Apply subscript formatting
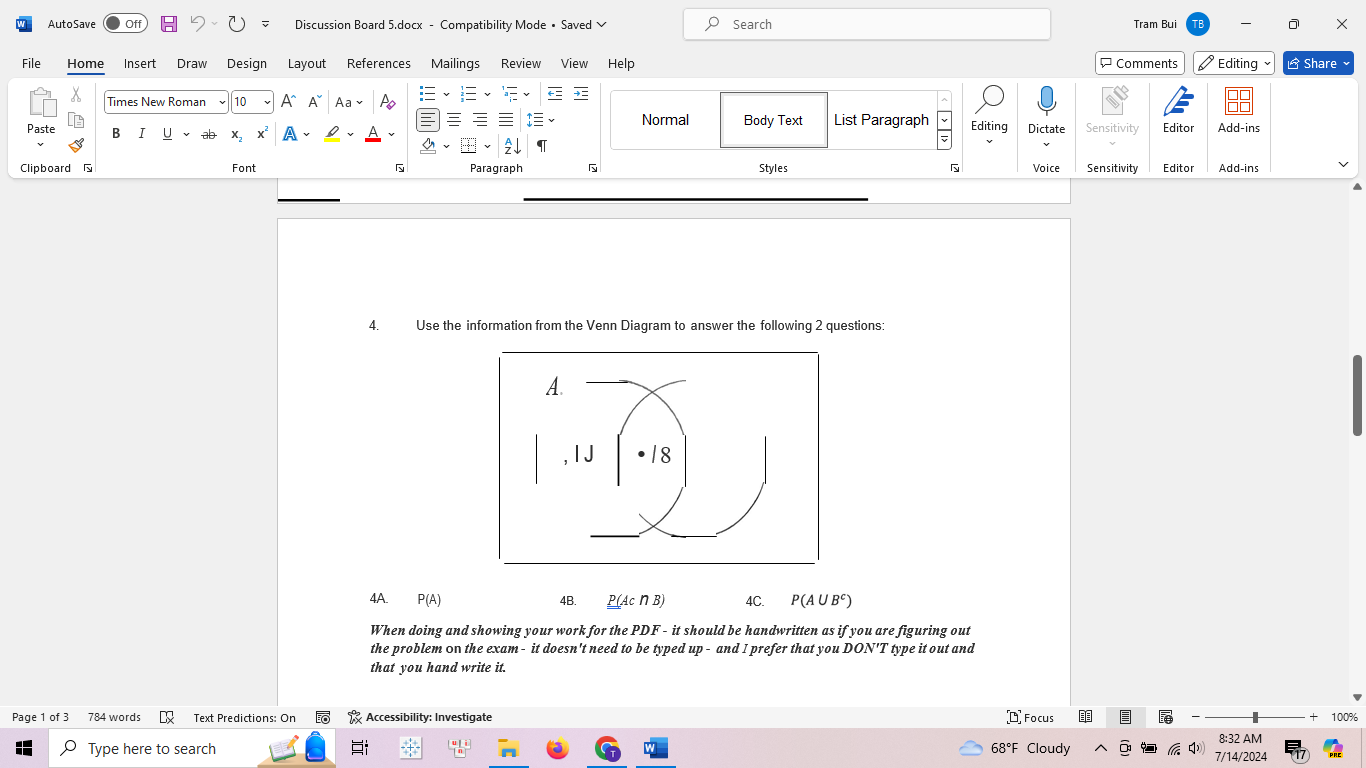Image resolution: width=1366 pixels, height=768 pixels. 236,134
